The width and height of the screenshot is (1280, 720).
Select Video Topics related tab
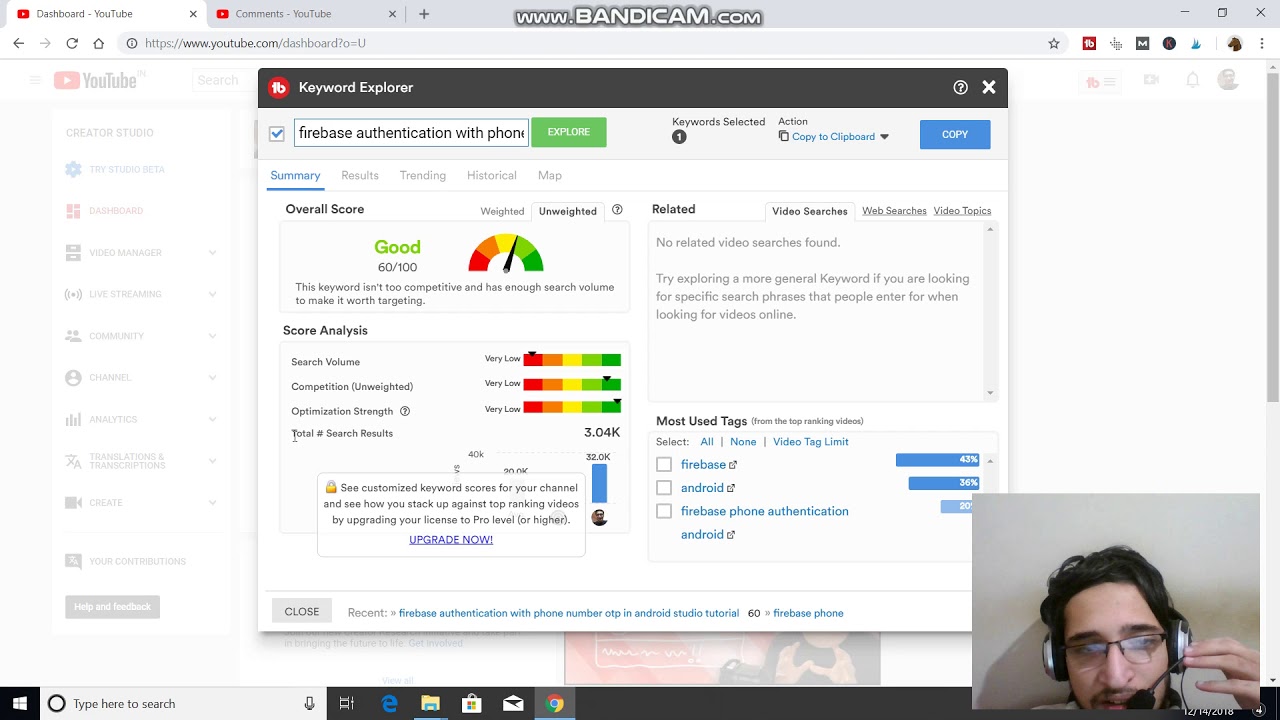pos(962,210)
